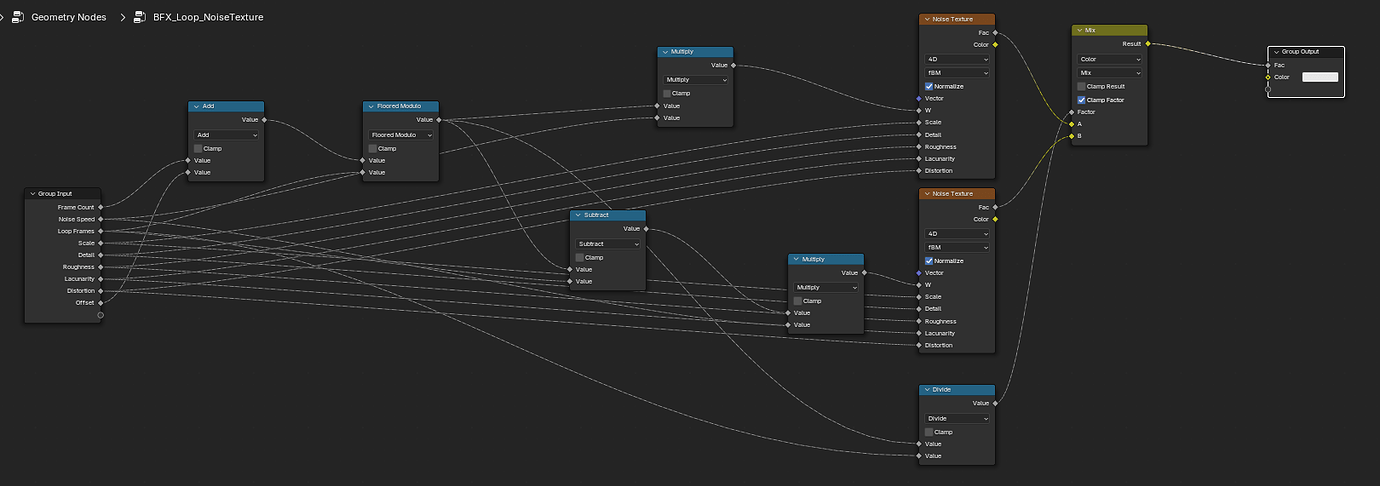Enable Clamp Result on Mix node
Screen dimensions: 1380x486
(x=1082, y=86)
